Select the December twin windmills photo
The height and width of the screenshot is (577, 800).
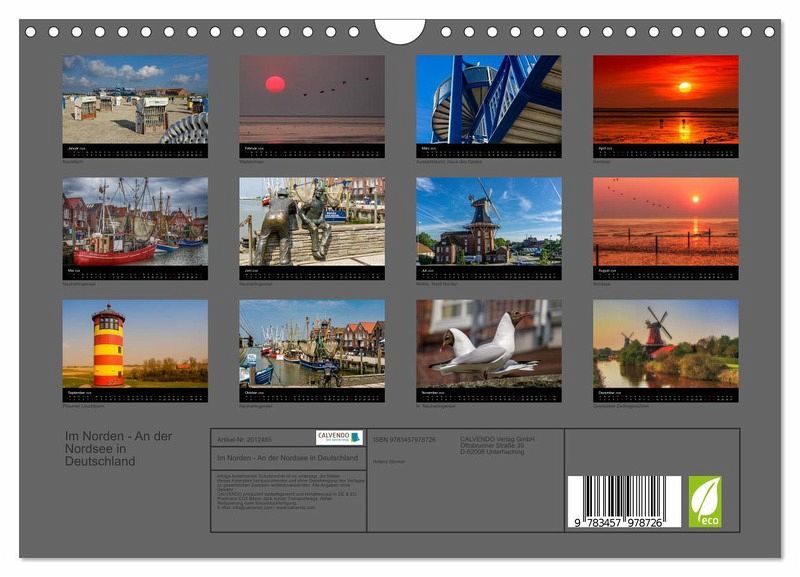click(x=665, y=344)
